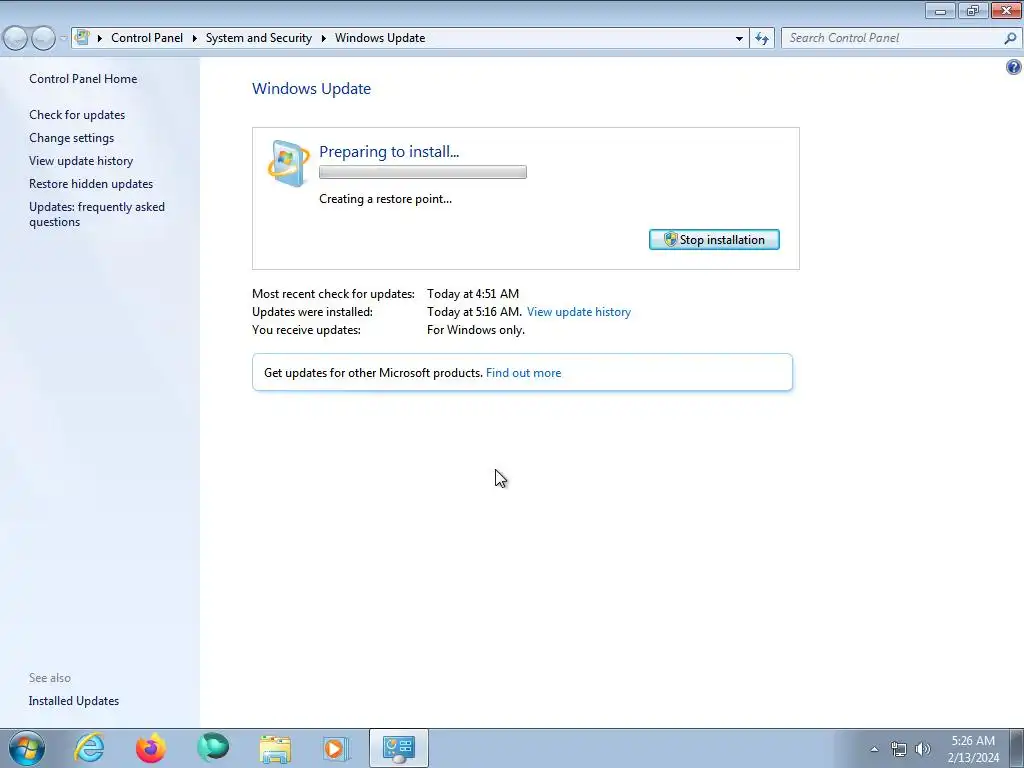The width and height of the screenshot is (1024, 768).
Task: Click the Back navigation arrow
Action: [x=15, y=39]
